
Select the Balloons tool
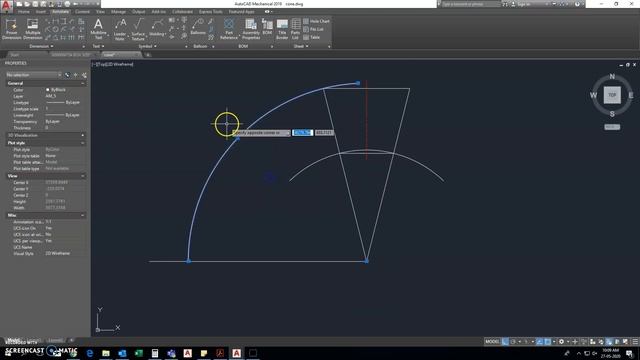coord(198,27)
